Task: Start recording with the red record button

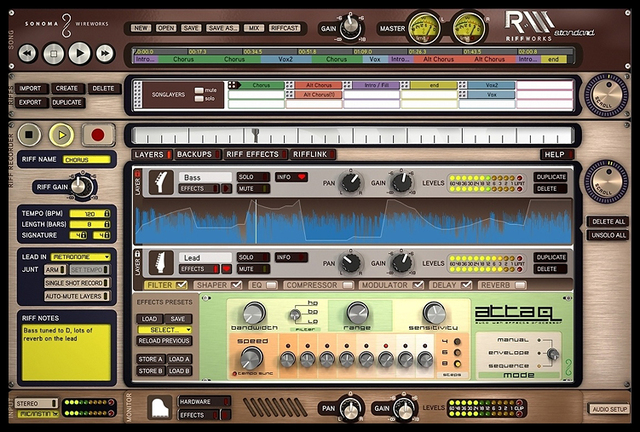Action: (x=98, y=135)
